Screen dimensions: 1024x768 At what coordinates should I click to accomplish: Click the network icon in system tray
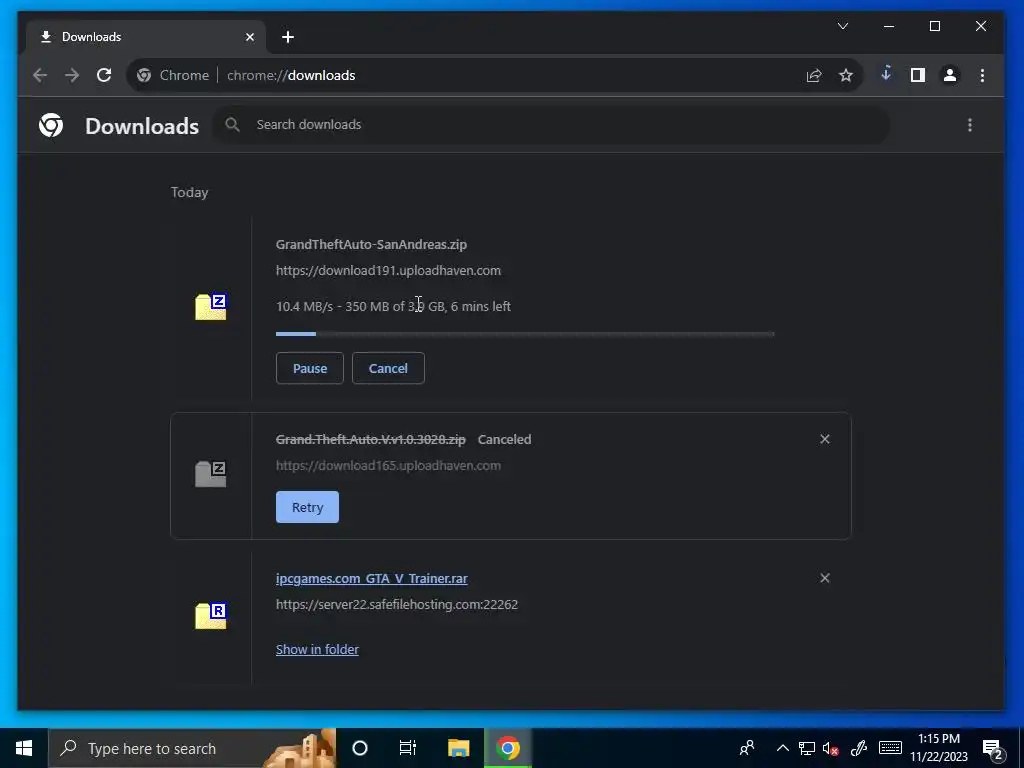point(807,748)
